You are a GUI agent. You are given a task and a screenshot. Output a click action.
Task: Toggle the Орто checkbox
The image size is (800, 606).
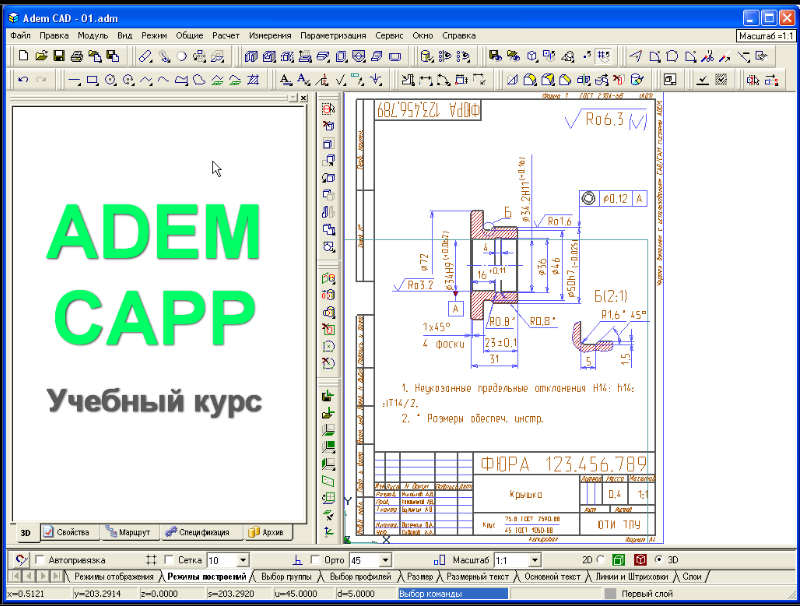click(x=315, y=560)
